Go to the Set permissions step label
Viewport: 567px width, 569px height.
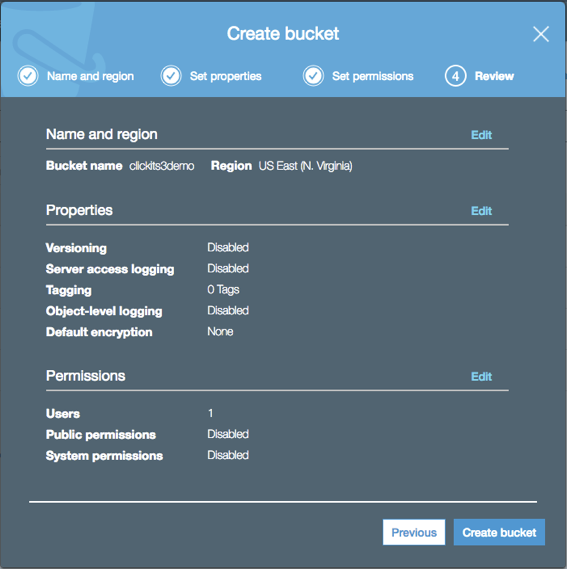click(372, 76)
